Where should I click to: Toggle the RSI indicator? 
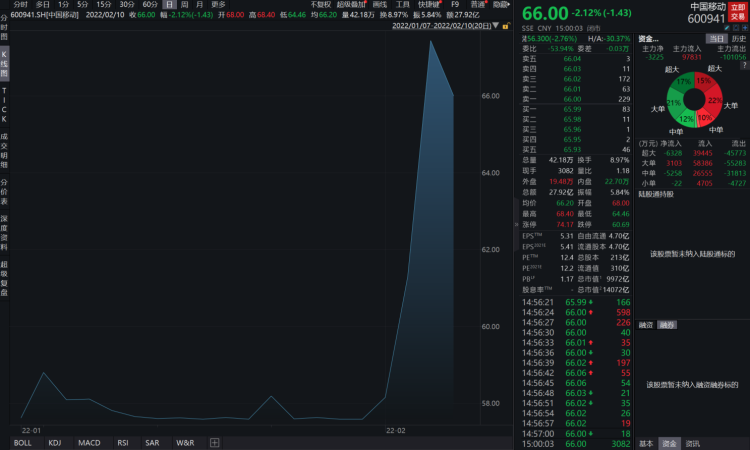[123, 443]
